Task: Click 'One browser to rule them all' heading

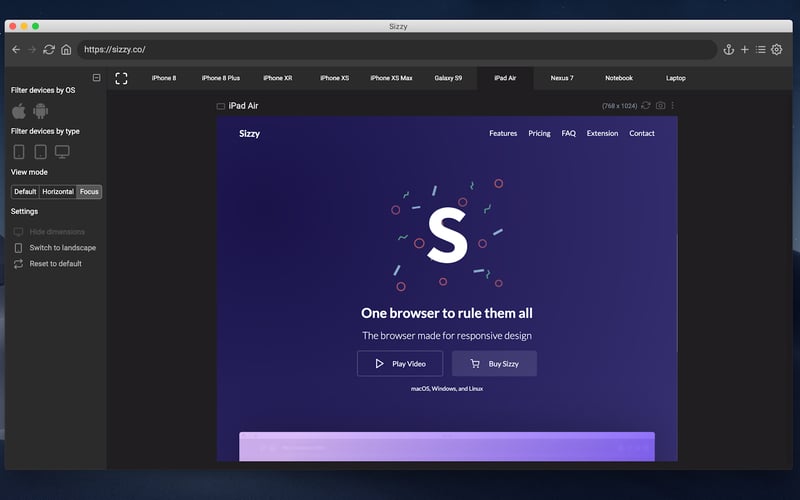Action: click(447, 313)
